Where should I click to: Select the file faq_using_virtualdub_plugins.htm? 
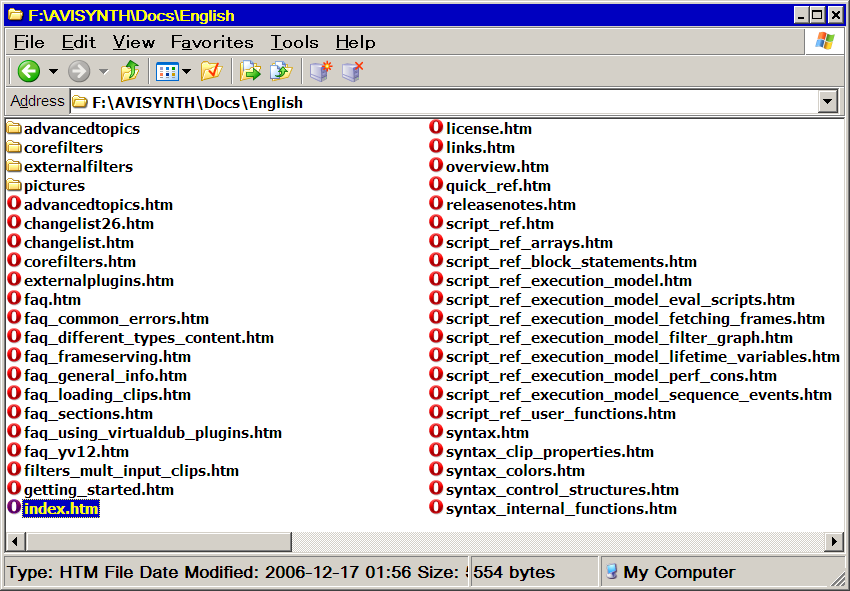tap(153, 432)
